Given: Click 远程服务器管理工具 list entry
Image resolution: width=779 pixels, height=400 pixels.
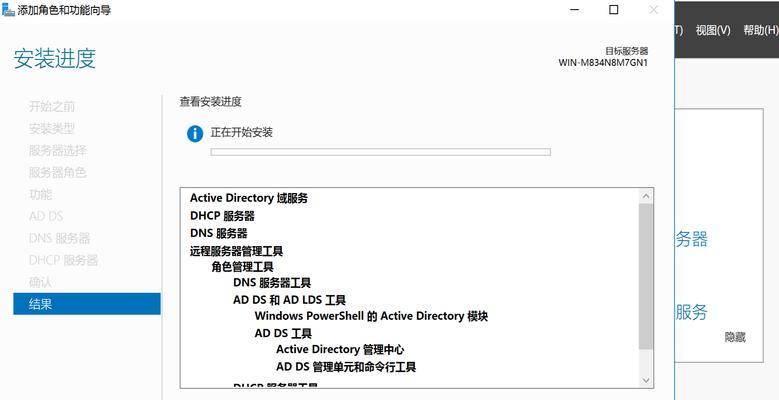Looking at the screenshot, I should click(x=236, y=250).
